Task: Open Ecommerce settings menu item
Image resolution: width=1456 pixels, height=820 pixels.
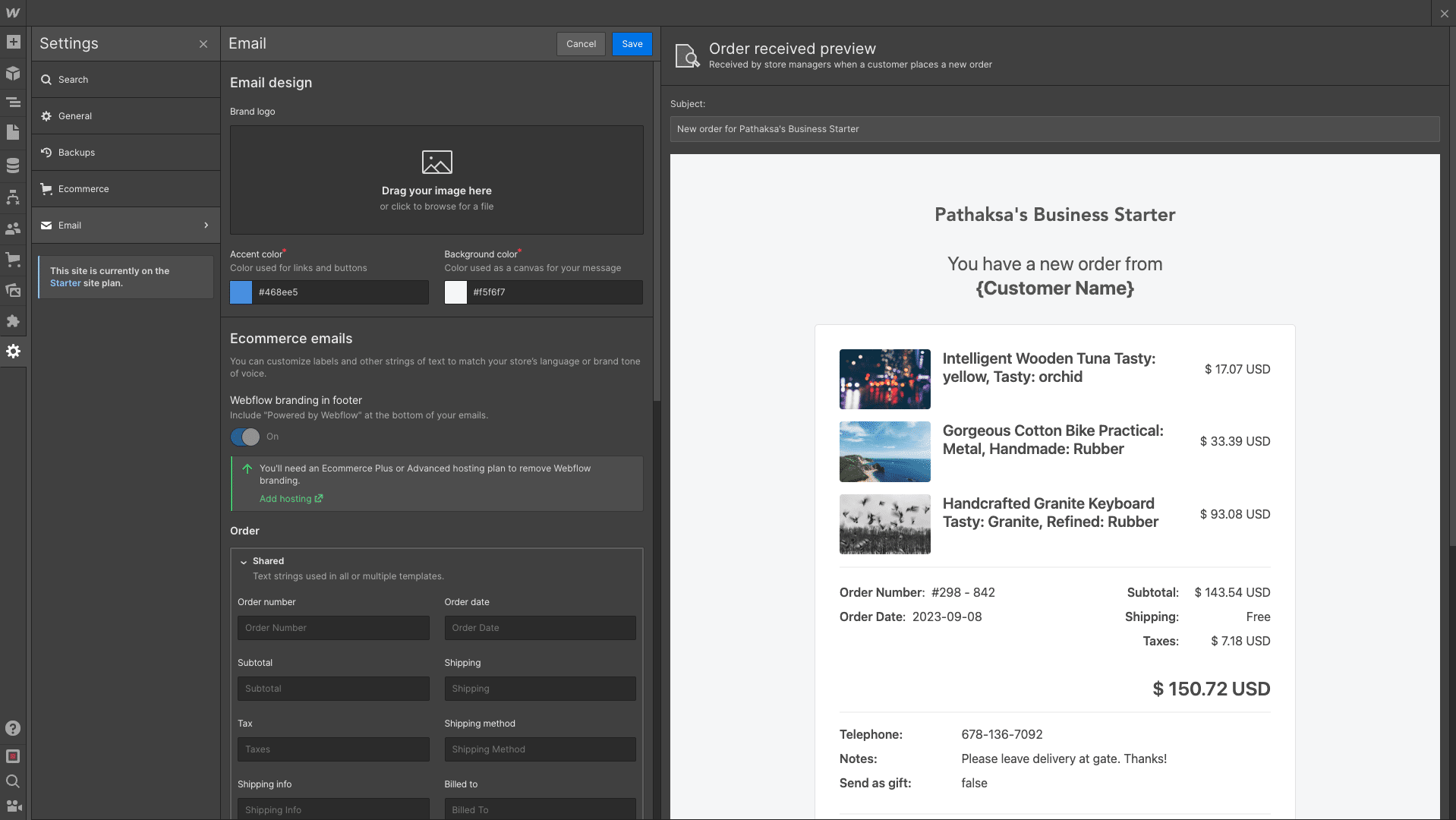Action: point(84,189)
